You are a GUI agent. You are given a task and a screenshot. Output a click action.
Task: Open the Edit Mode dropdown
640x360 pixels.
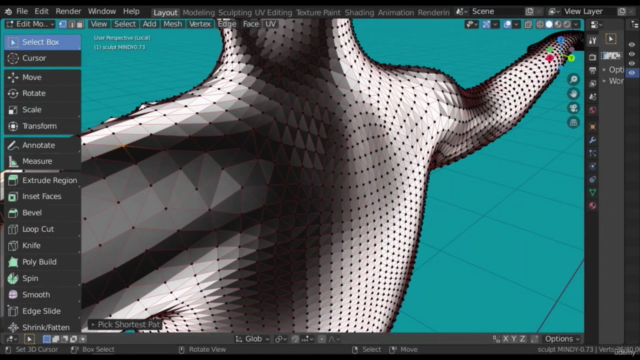pyautogui.click(x=30, y=24)
